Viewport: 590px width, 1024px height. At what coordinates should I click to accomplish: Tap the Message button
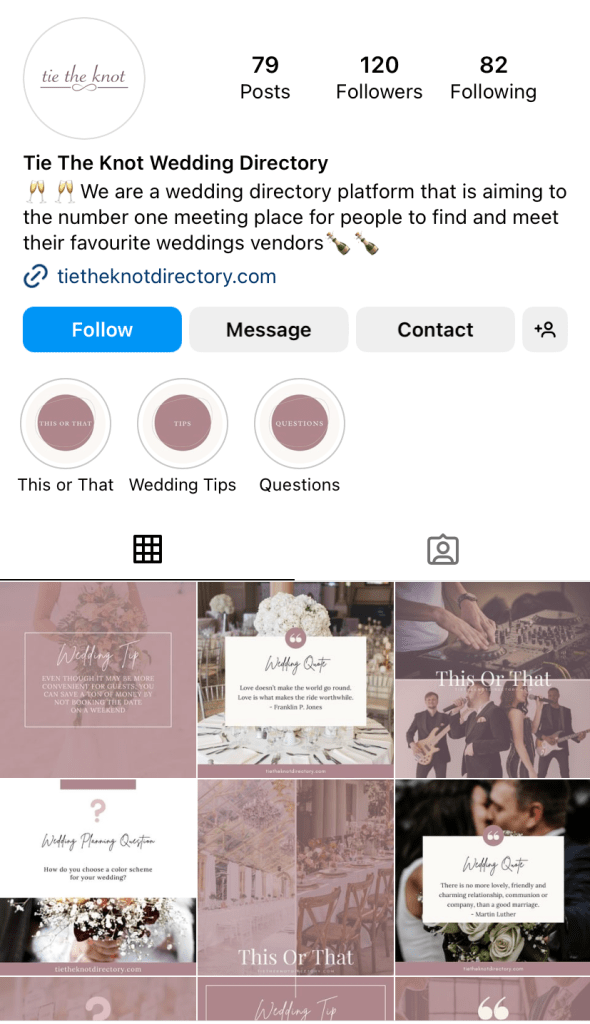269,329
